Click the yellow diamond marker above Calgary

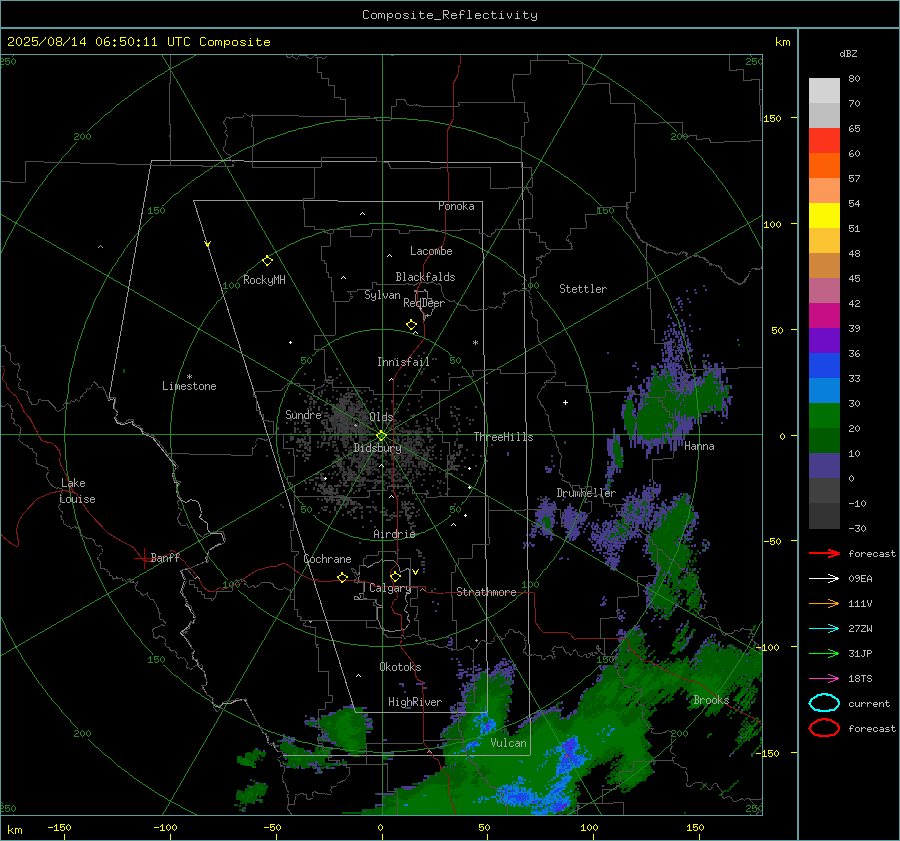(395, 576)
